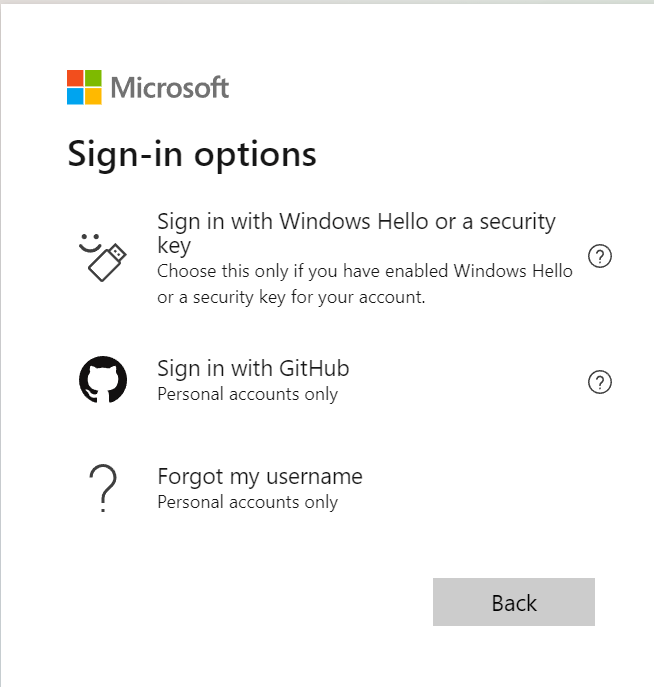Click the large question mark icon
The image size is (654, 687).
tap(103, 488)
